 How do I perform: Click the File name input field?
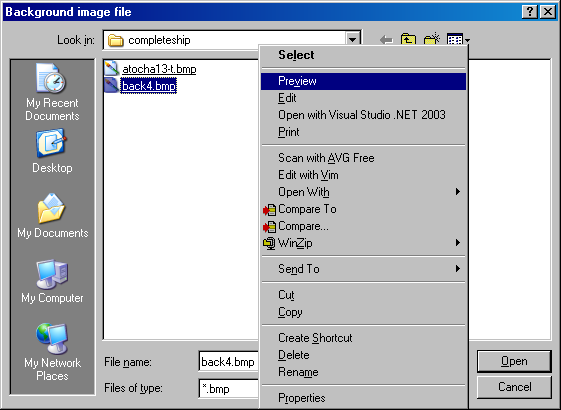click(x=229, y=362)
